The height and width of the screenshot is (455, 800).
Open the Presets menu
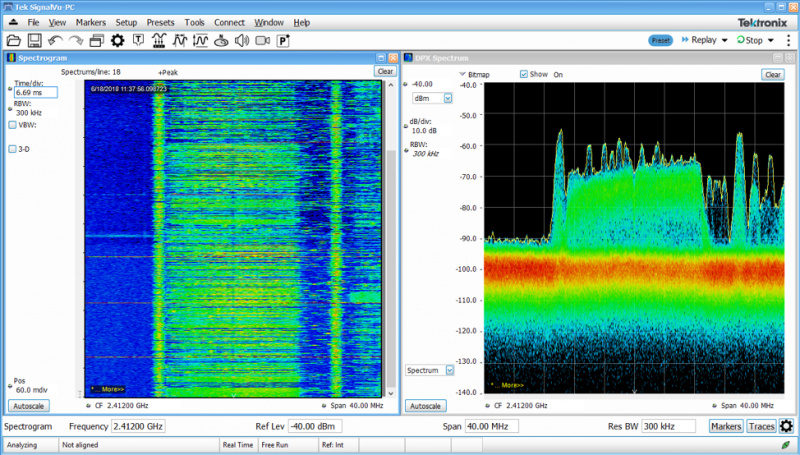click(159, 21)
